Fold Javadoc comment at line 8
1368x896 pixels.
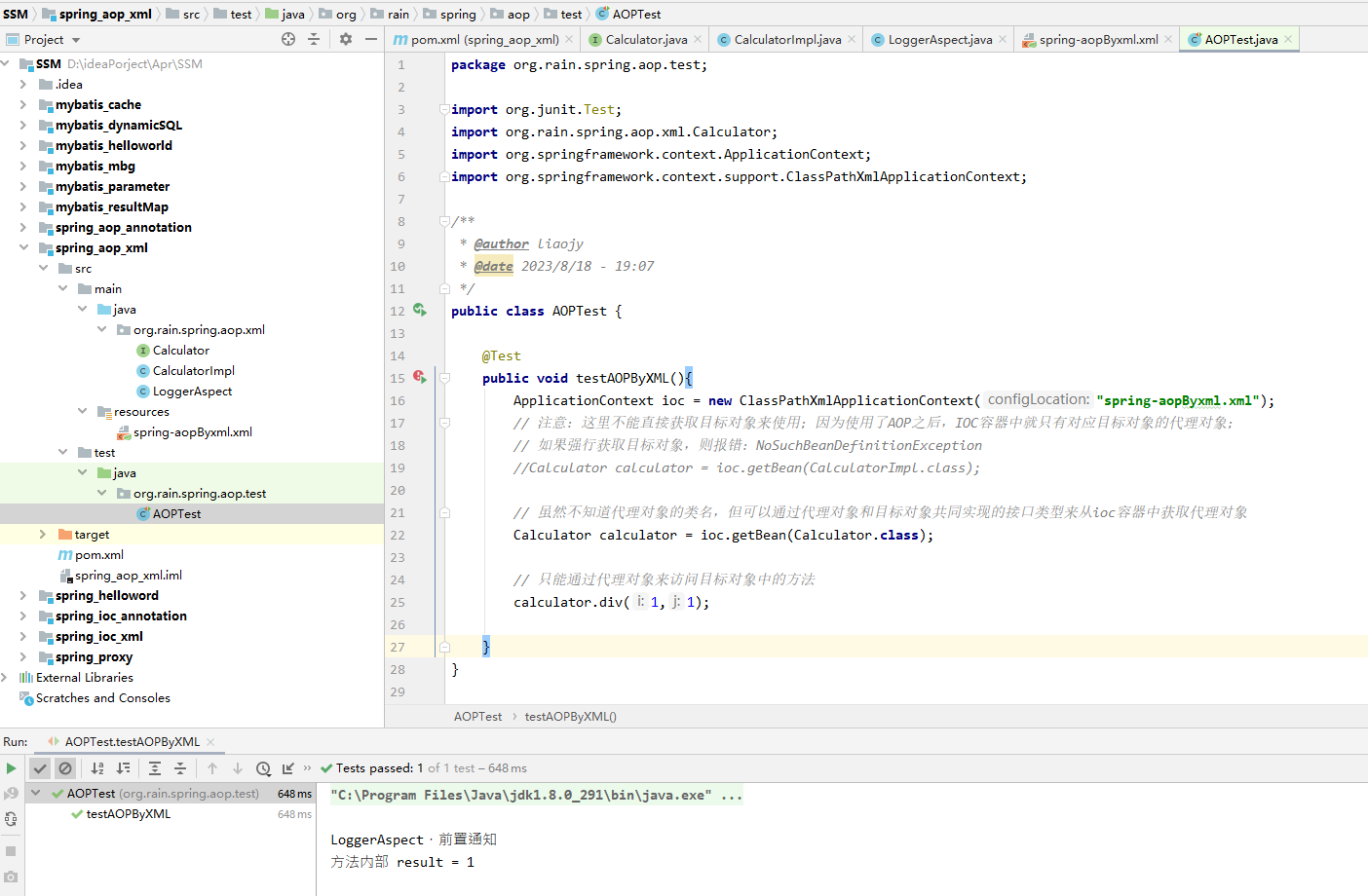pyautogui.click(x=444, y=221)
